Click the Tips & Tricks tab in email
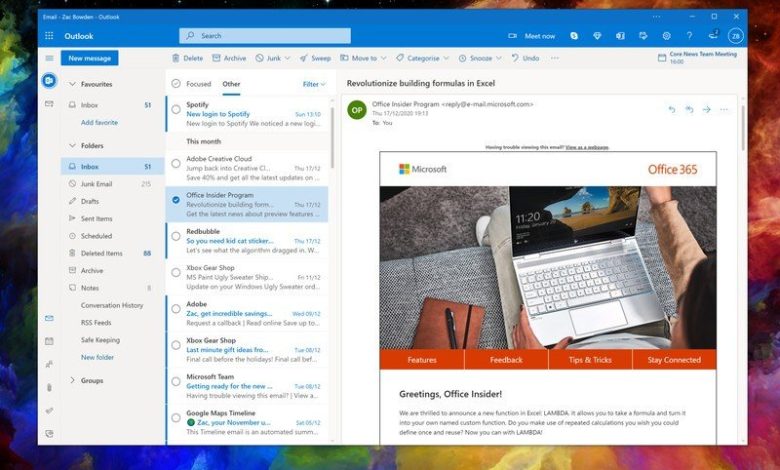This screenshot has width=780, height=470. click(x=590, y=360)
